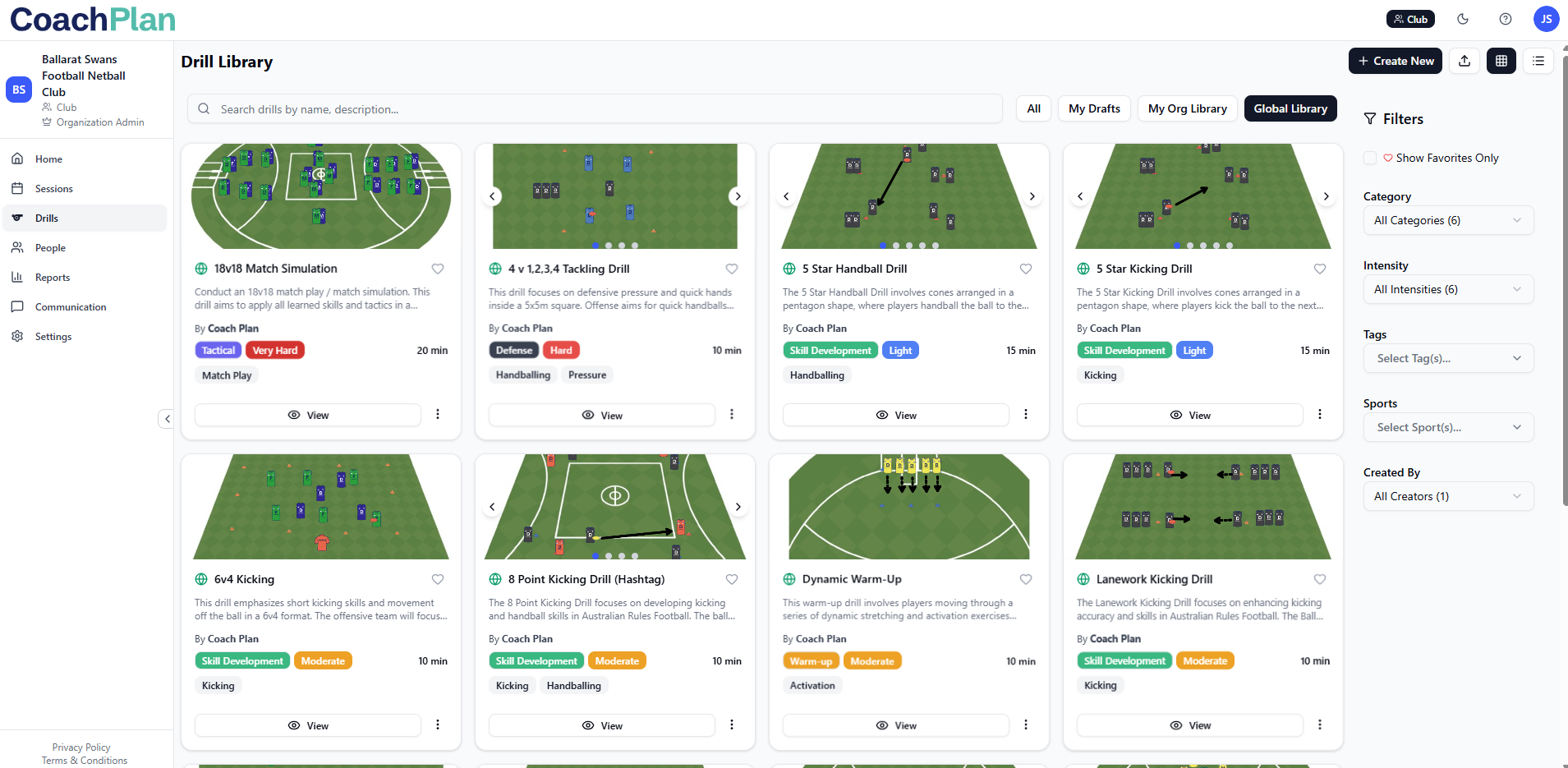
Task: Go to Sessions in the sidebar
Action: click(85, 189)
